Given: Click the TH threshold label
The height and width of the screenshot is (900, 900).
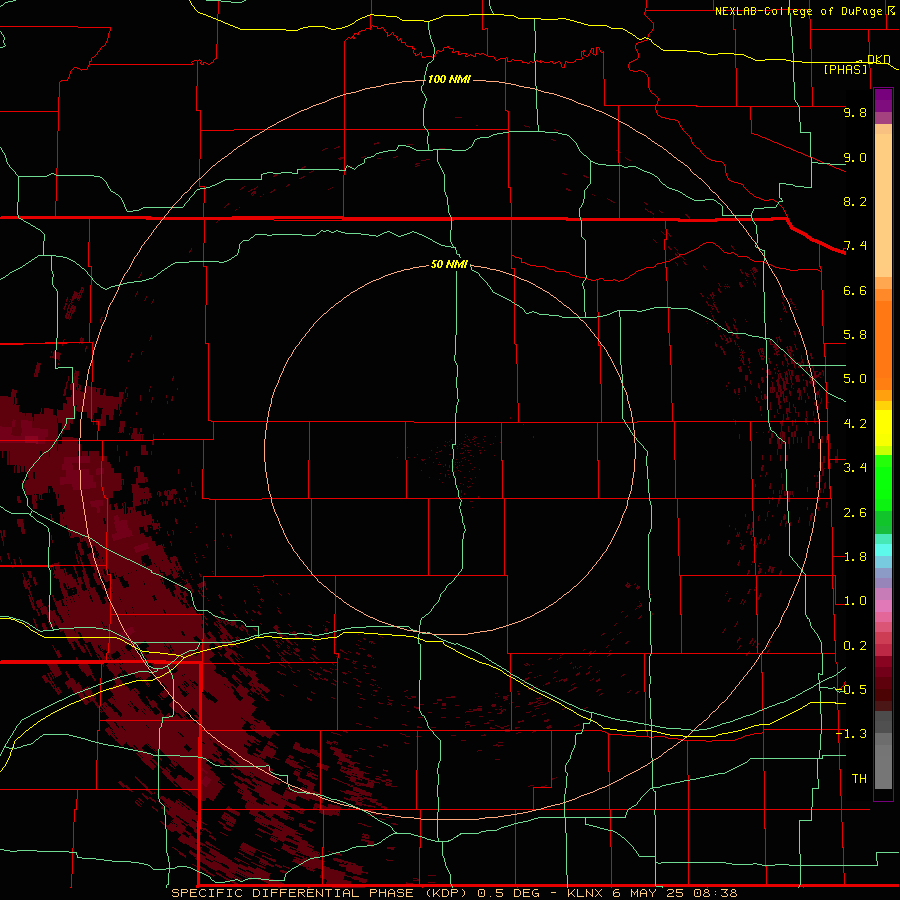Looking at the screenshot, I should [859, 779].
